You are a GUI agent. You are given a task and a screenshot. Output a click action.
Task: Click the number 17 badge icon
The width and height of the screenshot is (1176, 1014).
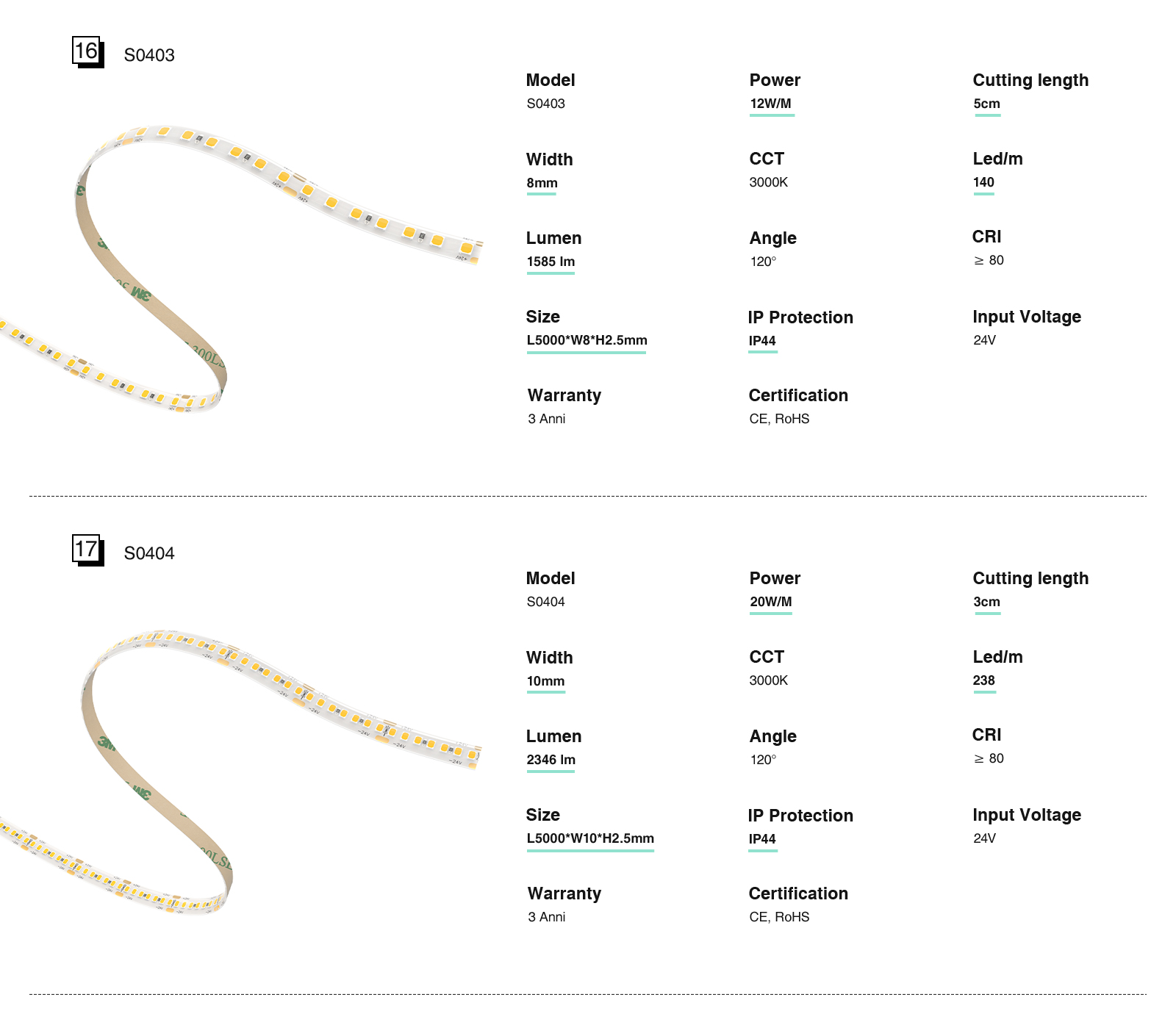click(87, 550)
